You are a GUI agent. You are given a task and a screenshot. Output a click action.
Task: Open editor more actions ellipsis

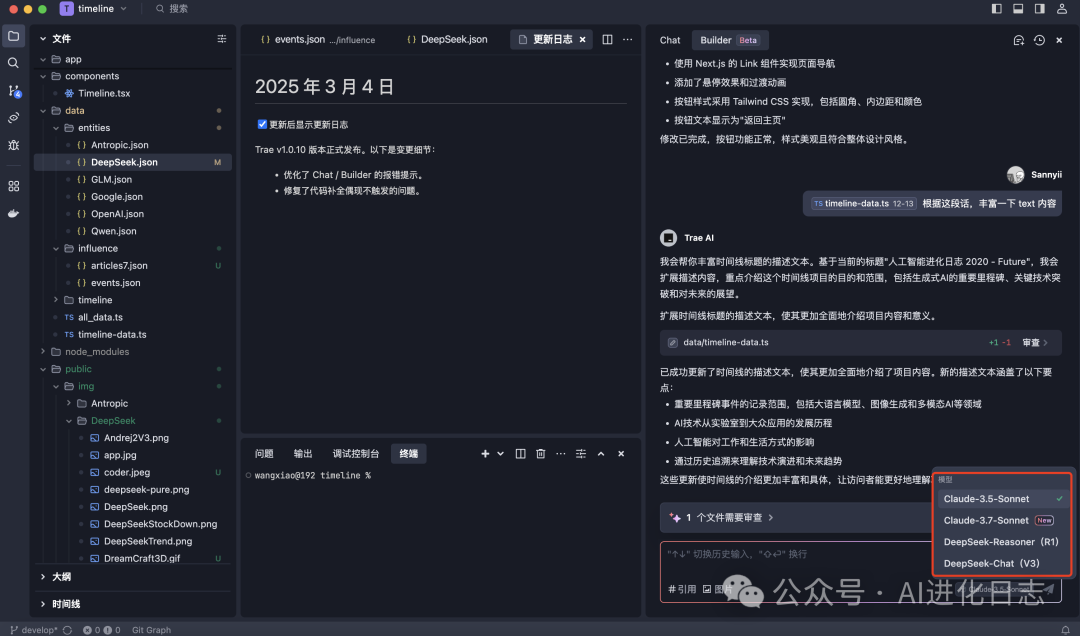click(627, 39)
